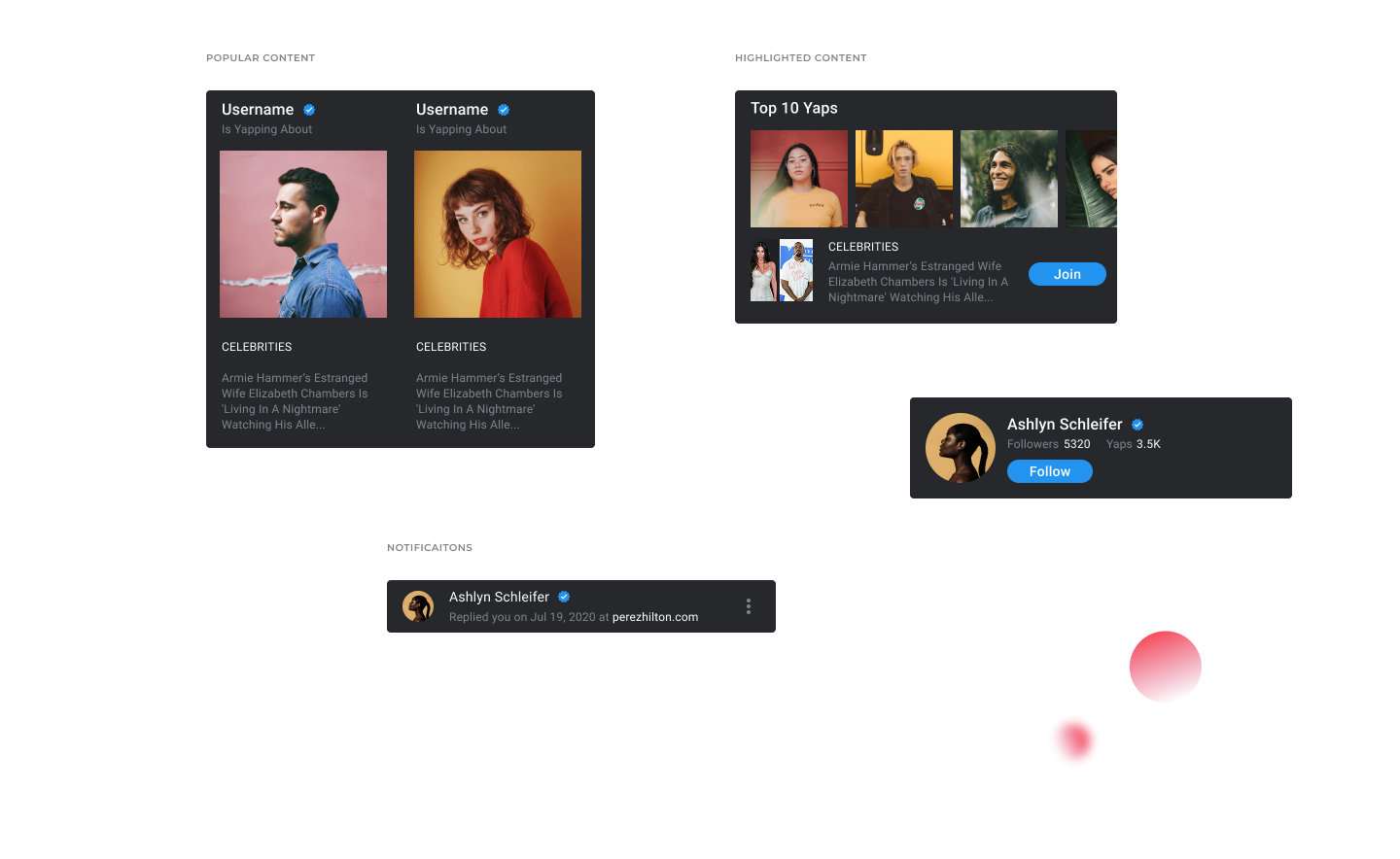Click the Followers 5320 count
Image resolution: width=1400 pixels, height=859 pixels.
pos(1049,444)
